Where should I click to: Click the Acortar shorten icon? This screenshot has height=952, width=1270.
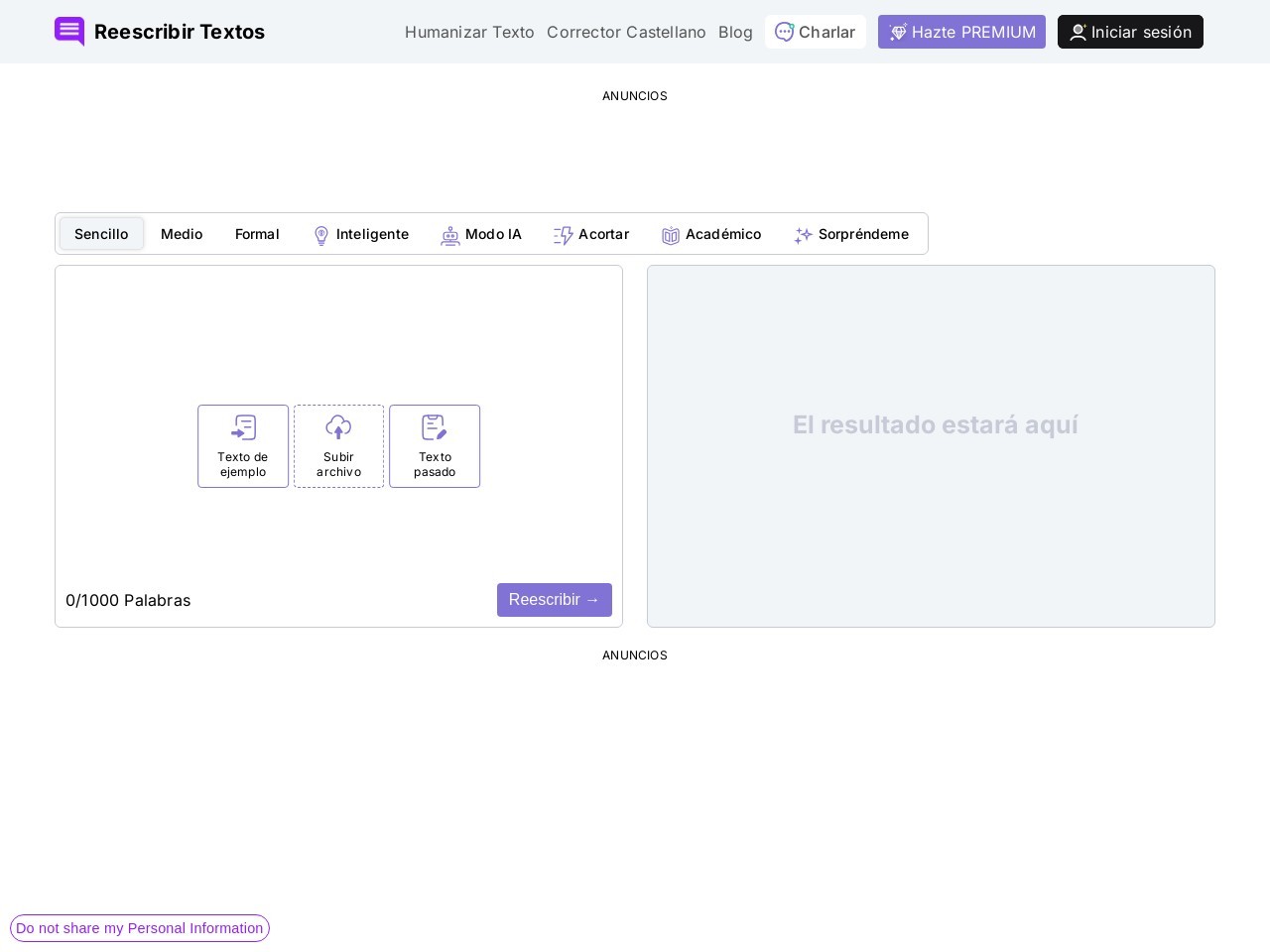pos(564,235)
